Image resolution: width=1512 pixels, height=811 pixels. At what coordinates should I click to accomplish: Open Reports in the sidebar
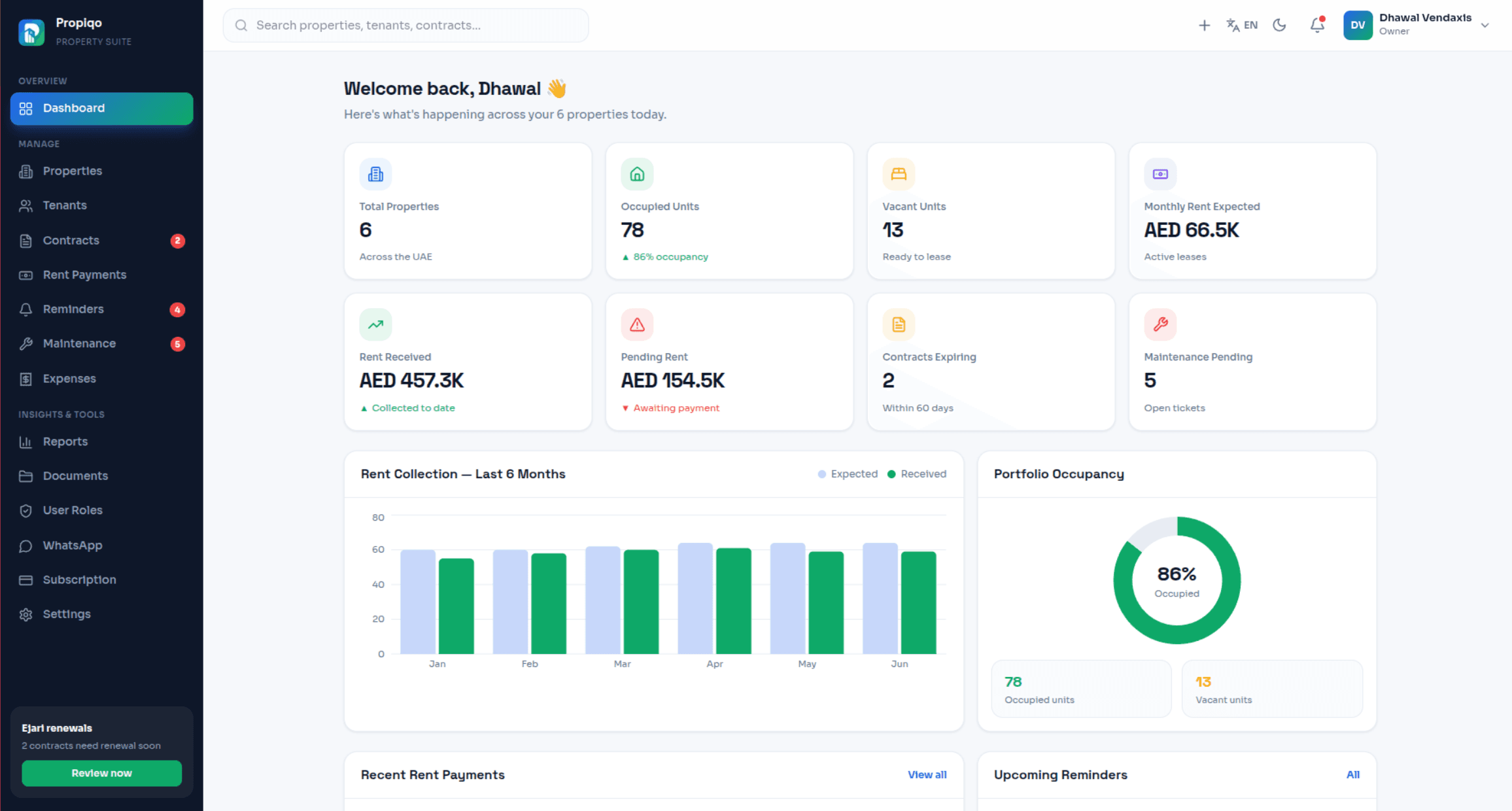click(x=101, y=442)
